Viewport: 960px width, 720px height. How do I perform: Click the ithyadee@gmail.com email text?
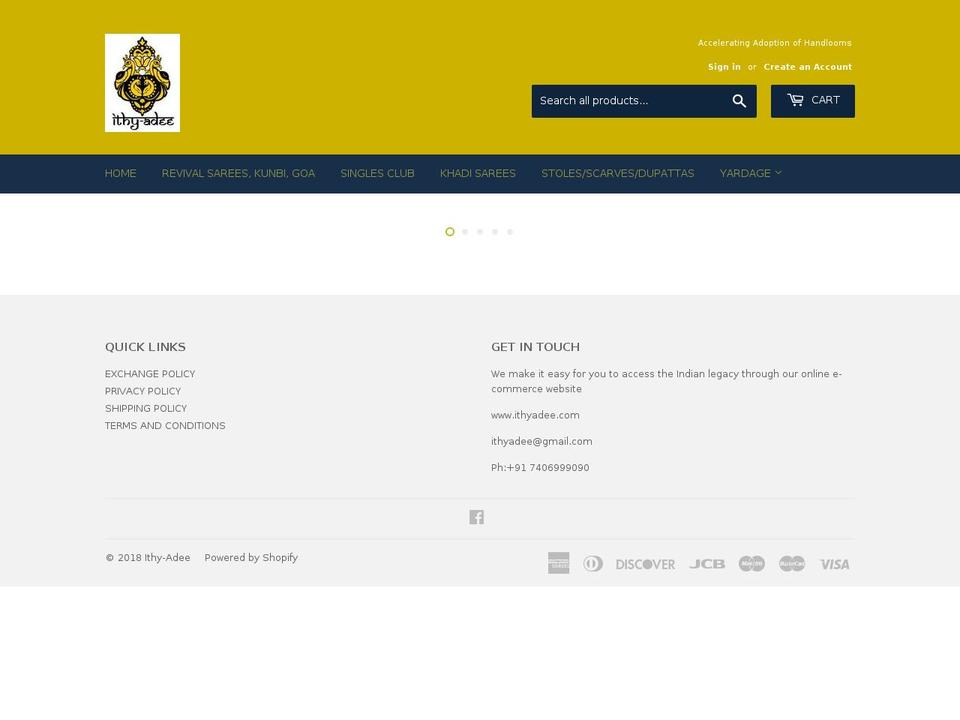541,441
